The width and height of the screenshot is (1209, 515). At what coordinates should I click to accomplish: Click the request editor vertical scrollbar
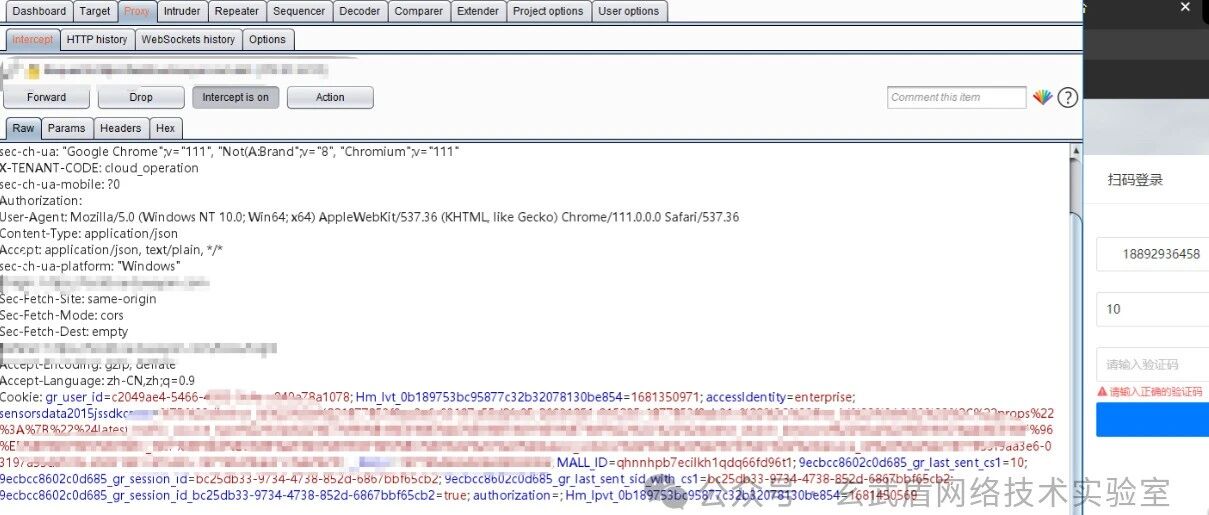click(1075, 325)
